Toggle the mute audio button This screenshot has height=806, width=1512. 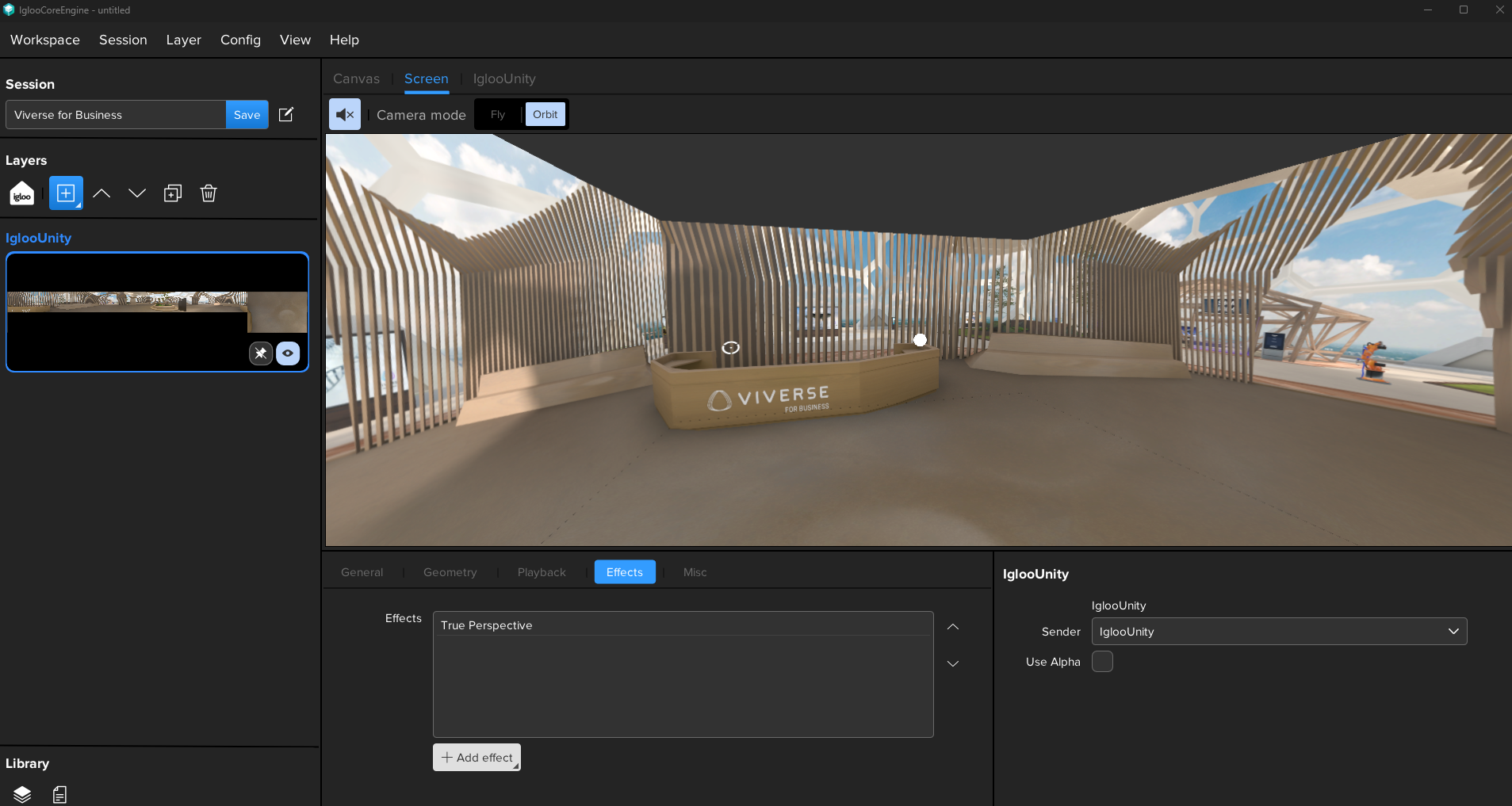(345, 115)
